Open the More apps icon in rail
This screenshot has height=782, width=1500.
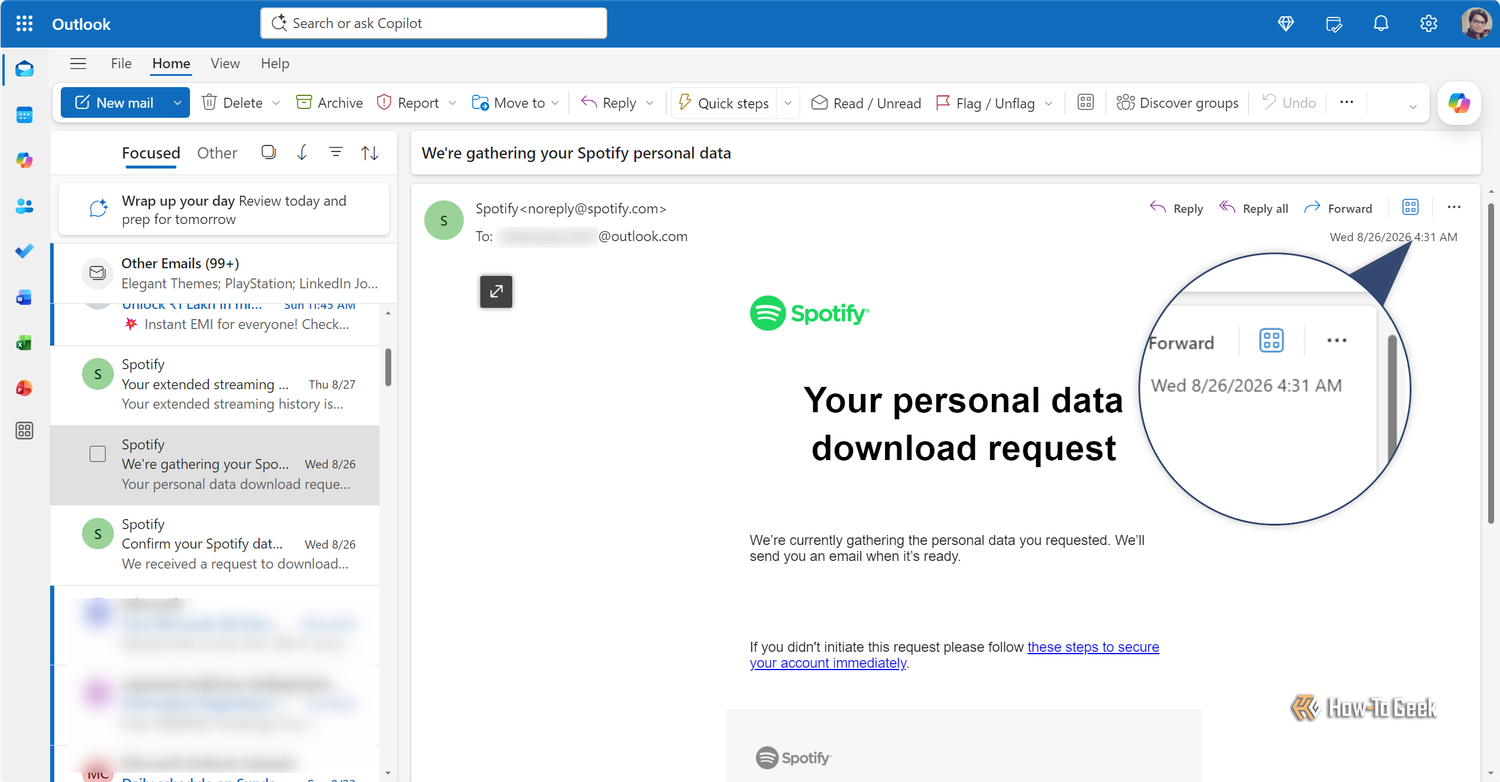(x=24, y=431)
